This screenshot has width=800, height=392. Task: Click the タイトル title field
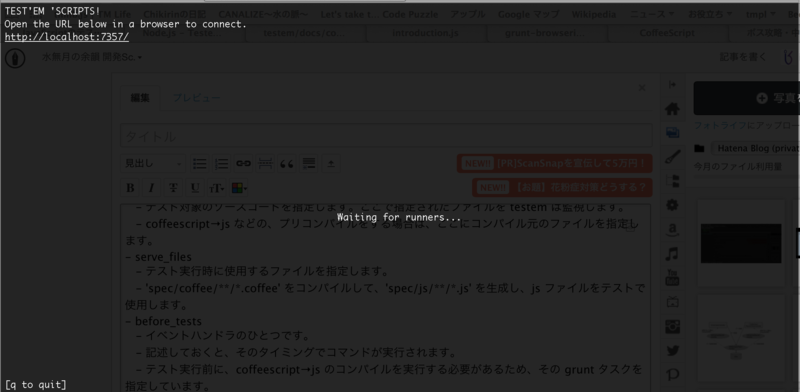(386, 136)
